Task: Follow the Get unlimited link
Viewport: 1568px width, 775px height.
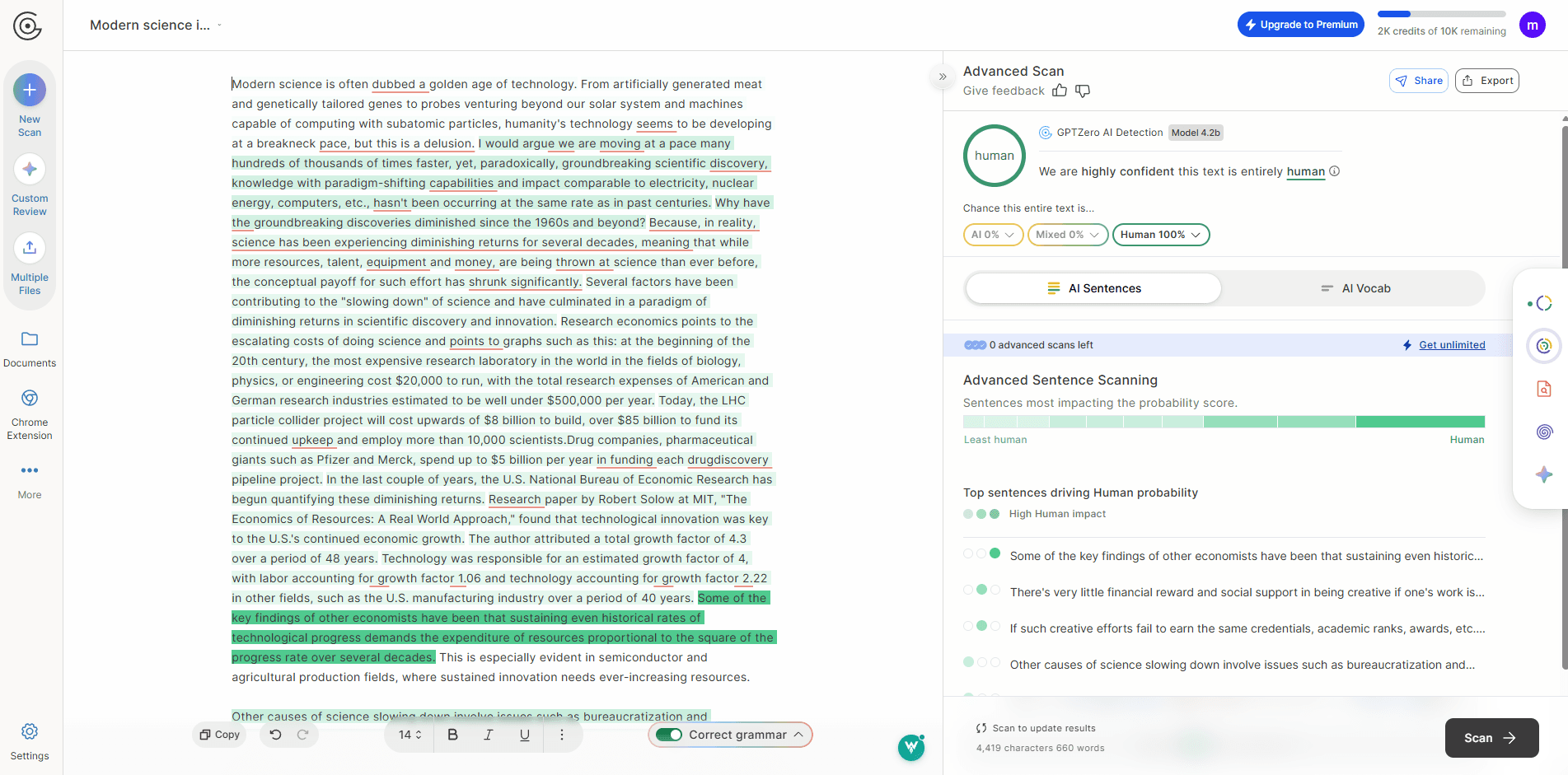Action: click(x=1452, y=344)
